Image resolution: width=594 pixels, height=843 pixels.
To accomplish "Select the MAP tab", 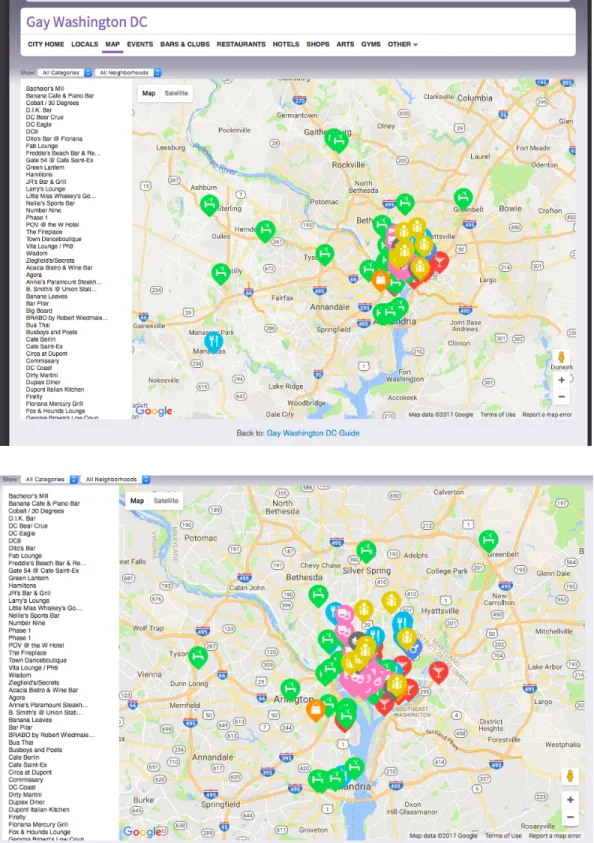I will point(112,44).
